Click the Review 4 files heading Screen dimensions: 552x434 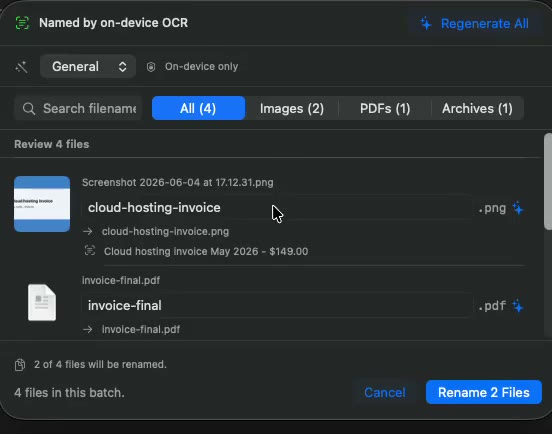pyautogui.click(x=52, y=144)
